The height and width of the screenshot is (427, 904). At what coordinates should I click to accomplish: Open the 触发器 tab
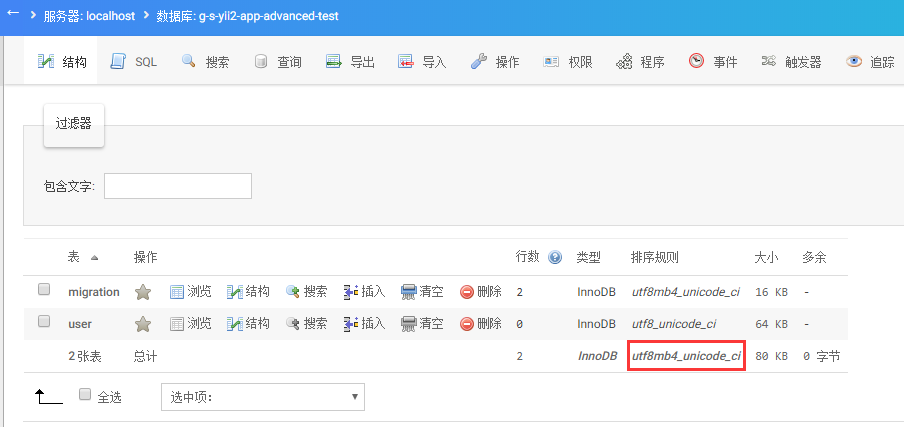pyautogui.click(x=791, y=62)
